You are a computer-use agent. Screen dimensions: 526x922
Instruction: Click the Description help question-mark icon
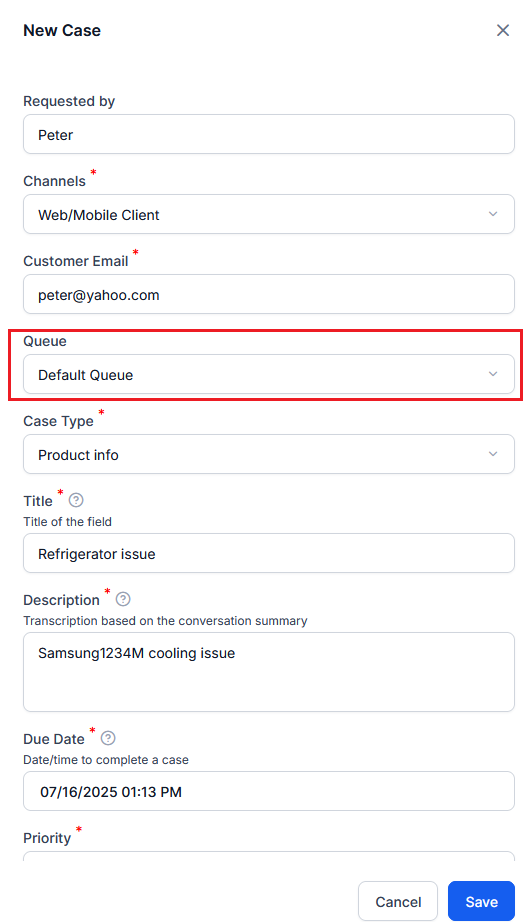(x=123, y=599)
